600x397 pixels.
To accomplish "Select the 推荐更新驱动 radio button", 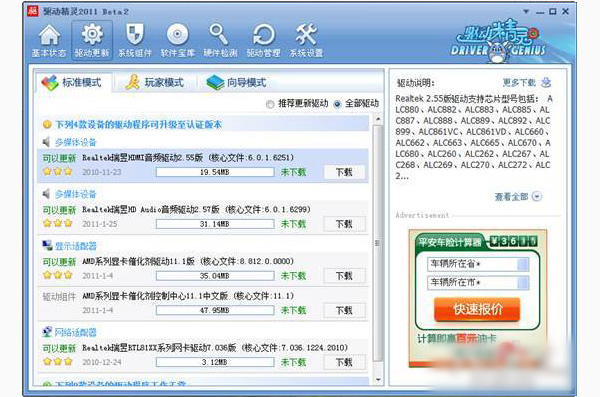I will (x=270, y=104).
